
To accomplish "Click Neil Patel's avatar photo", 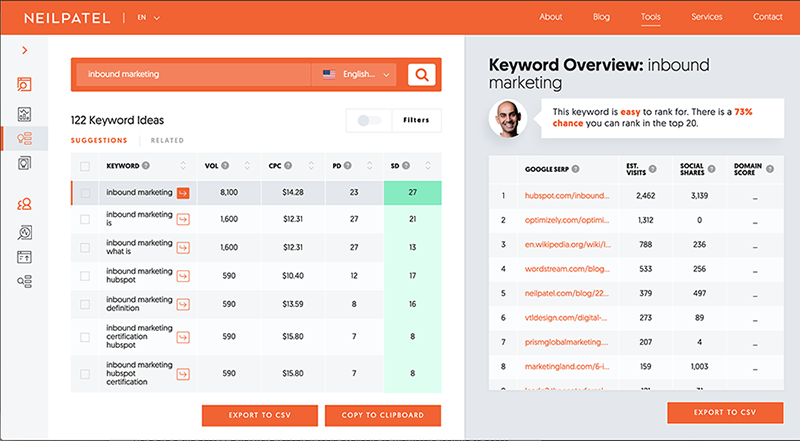I will (508, 118).
